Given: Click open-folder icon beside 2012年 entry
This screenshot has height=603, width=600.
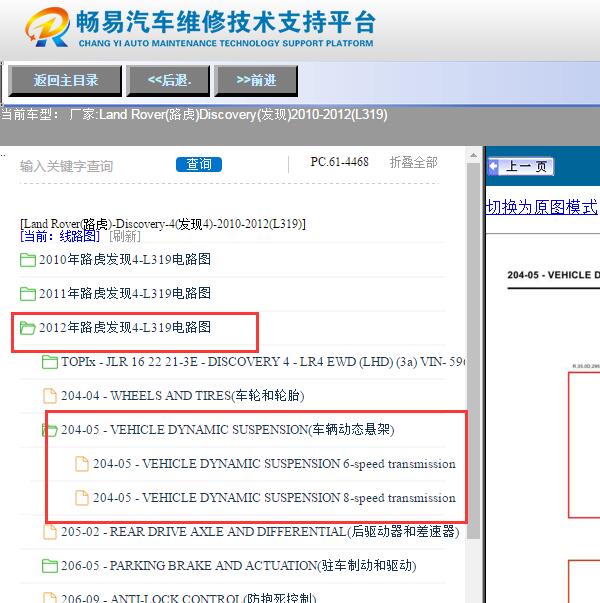Looking at the screenshot, I should coord(28,328).
